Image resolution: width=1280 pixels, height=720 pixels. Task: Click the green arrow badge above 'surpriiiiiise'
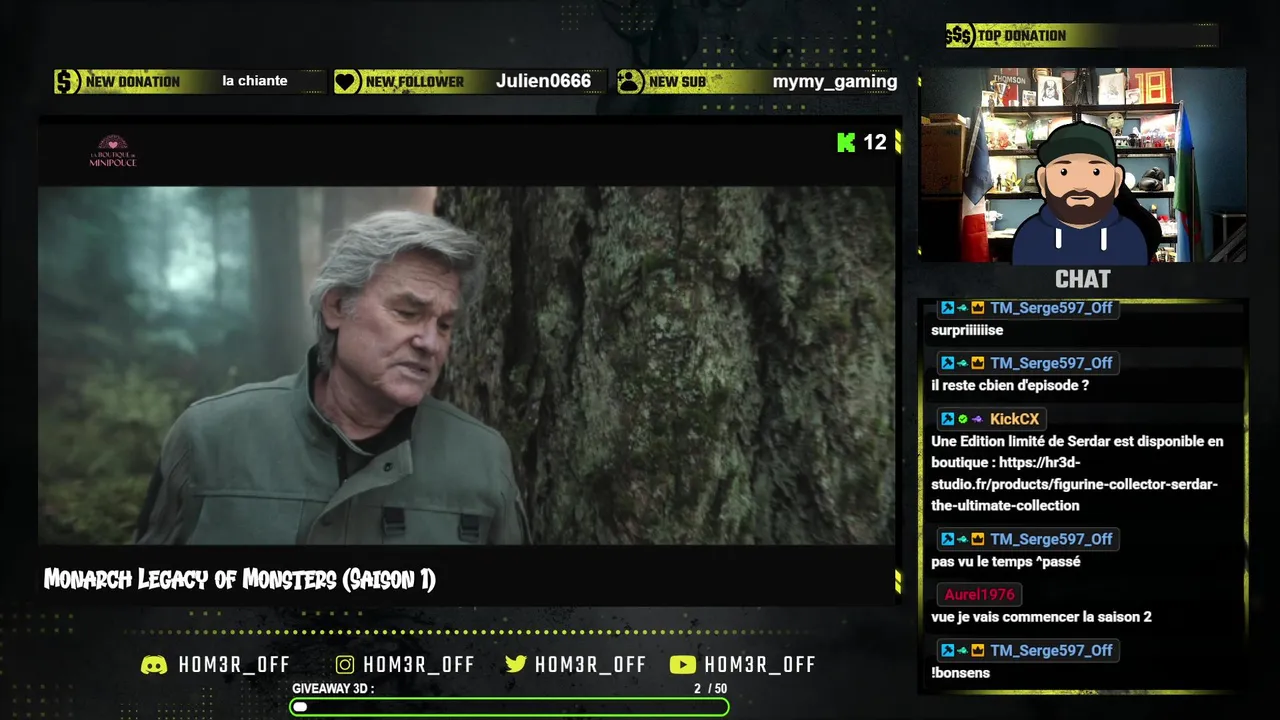(962, 308)
